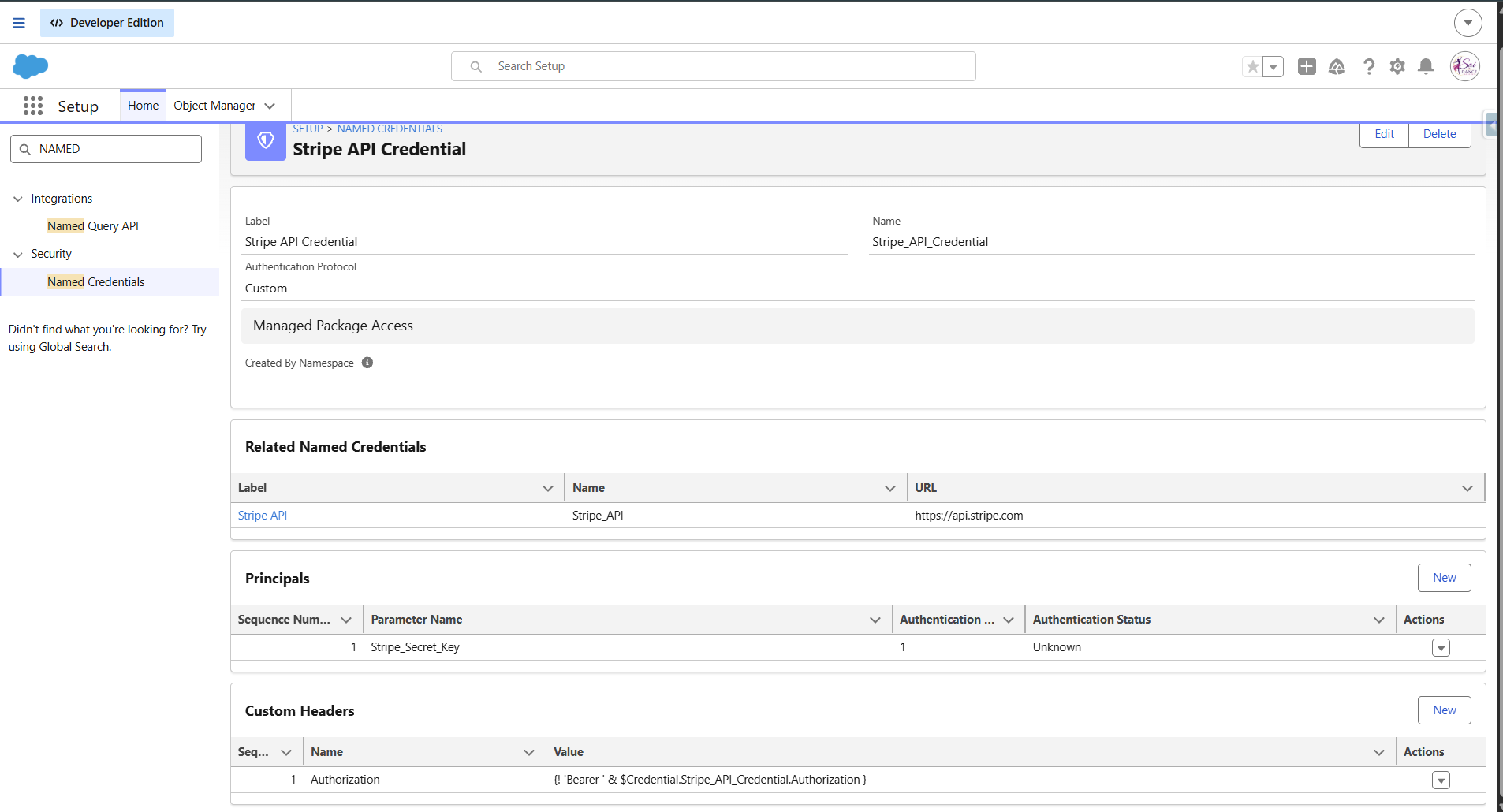The image size is (1503, 812).
Task: Click New in the Principals section
Action: click(1445, 578)
